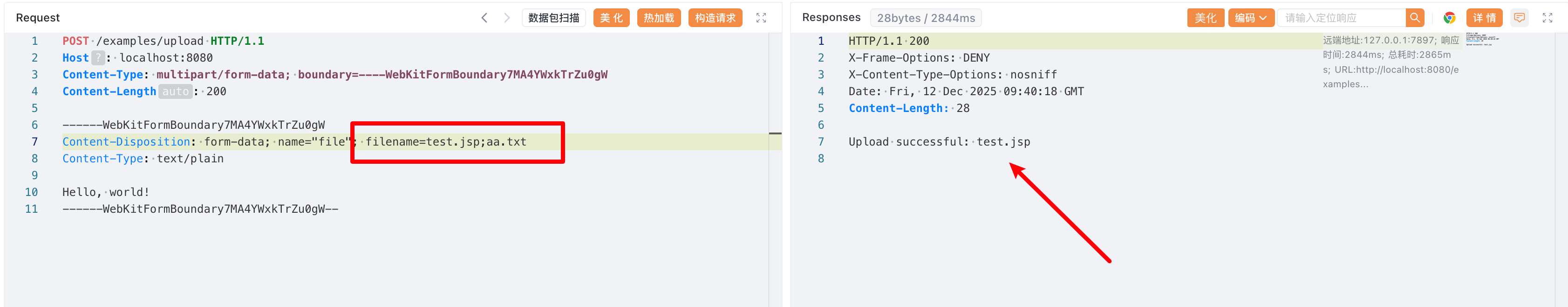Click the 数据包扫描 packet scan button
1568x307 pixels.
[553, 18]
